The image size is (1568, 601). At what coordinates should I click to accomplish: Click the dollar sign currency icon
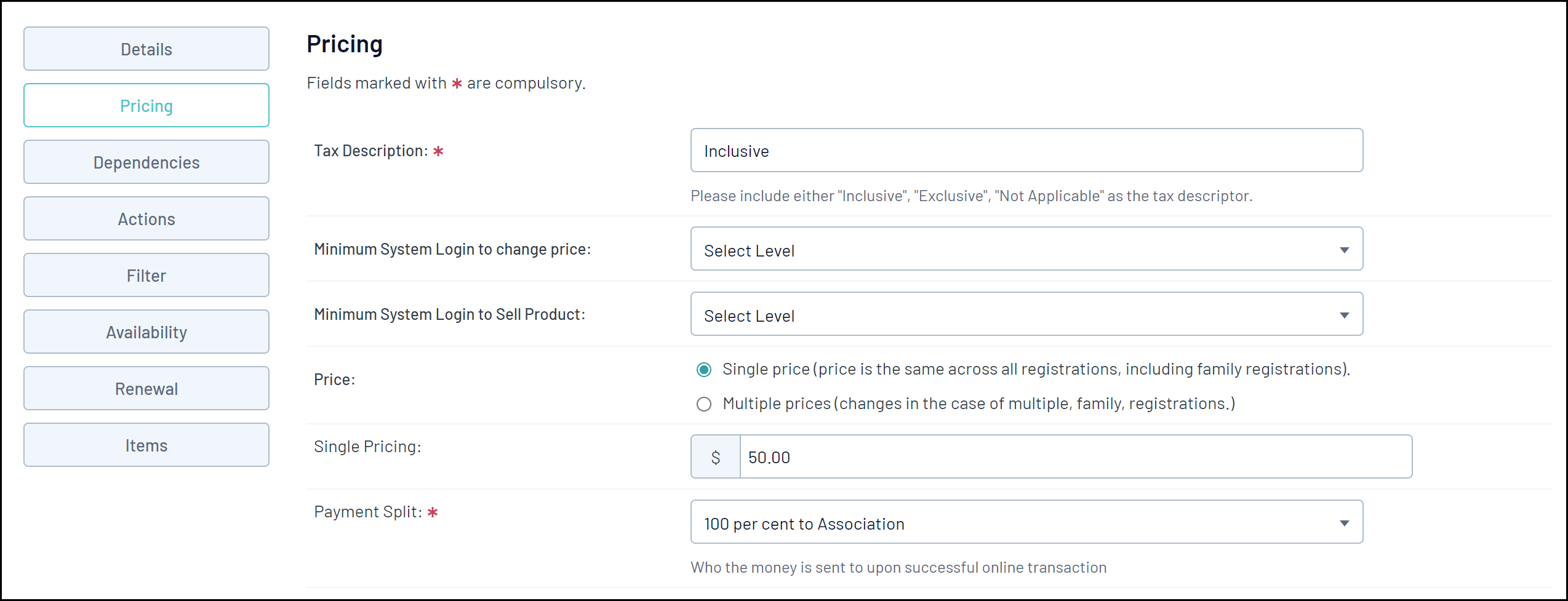715,457
